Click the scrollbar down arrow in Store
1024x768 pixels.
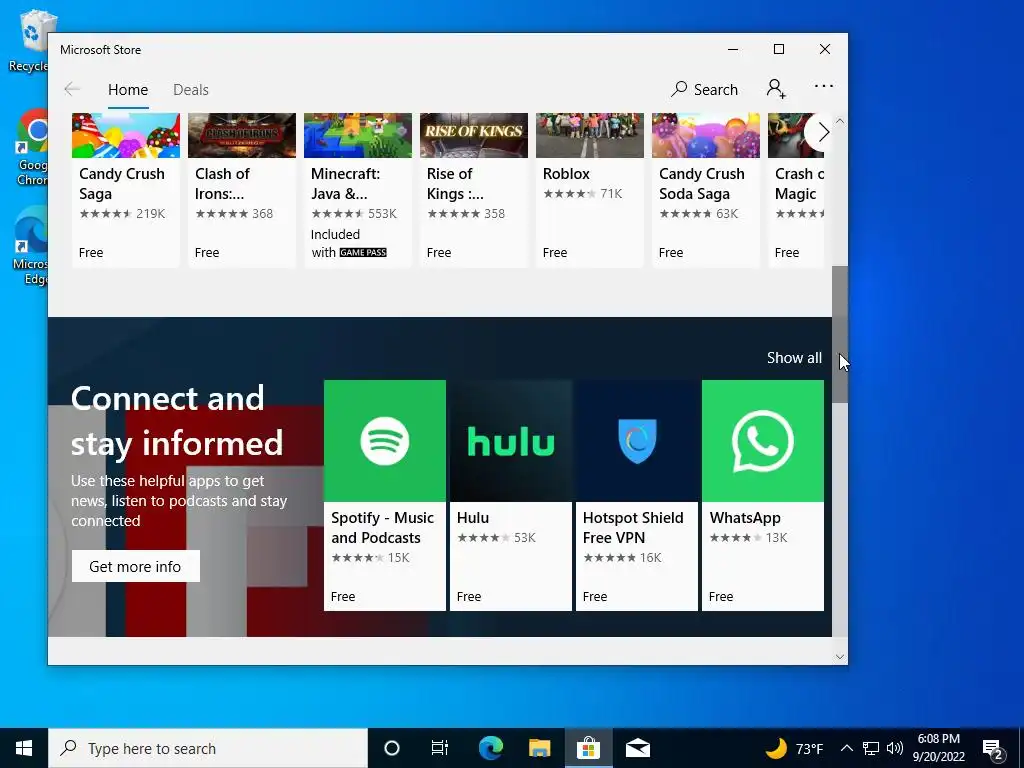pos(840,657)
